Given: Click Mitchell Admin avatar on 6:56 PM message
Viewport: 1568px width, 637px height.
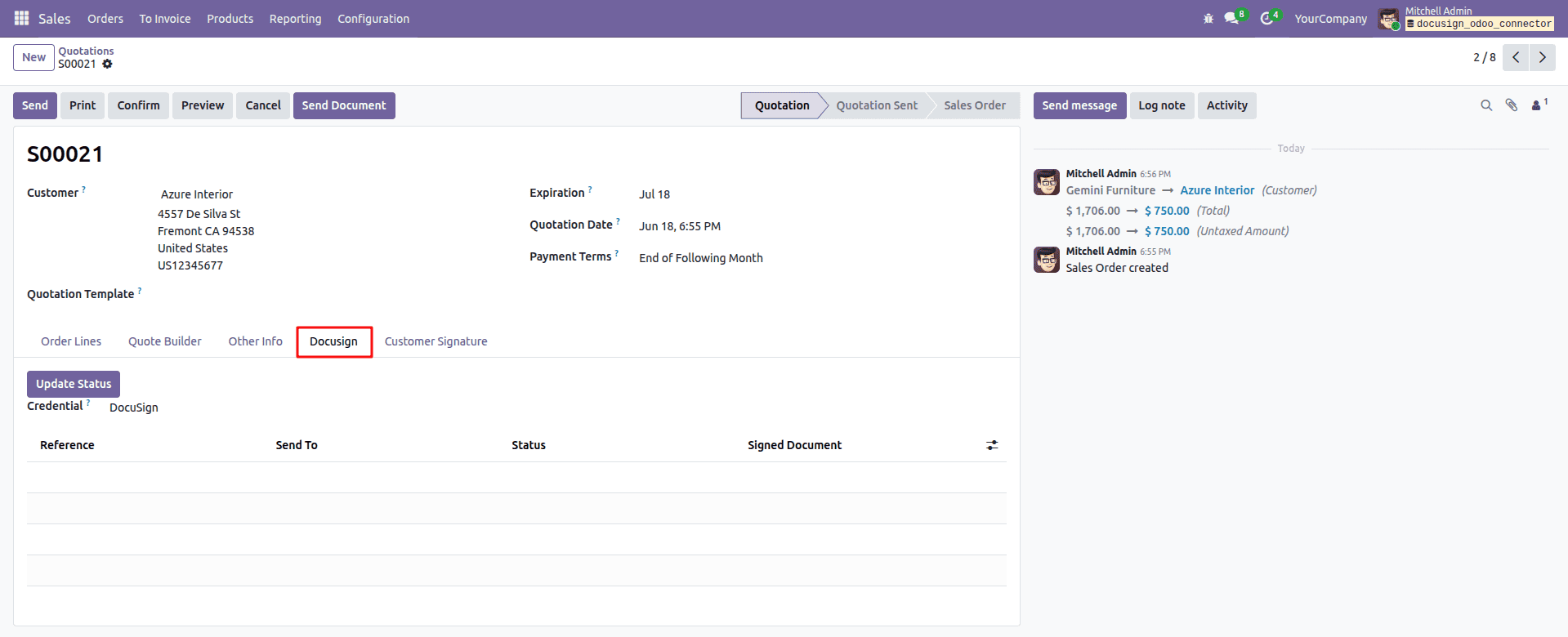Looking at the screenshot, I should pos(1047,182).
